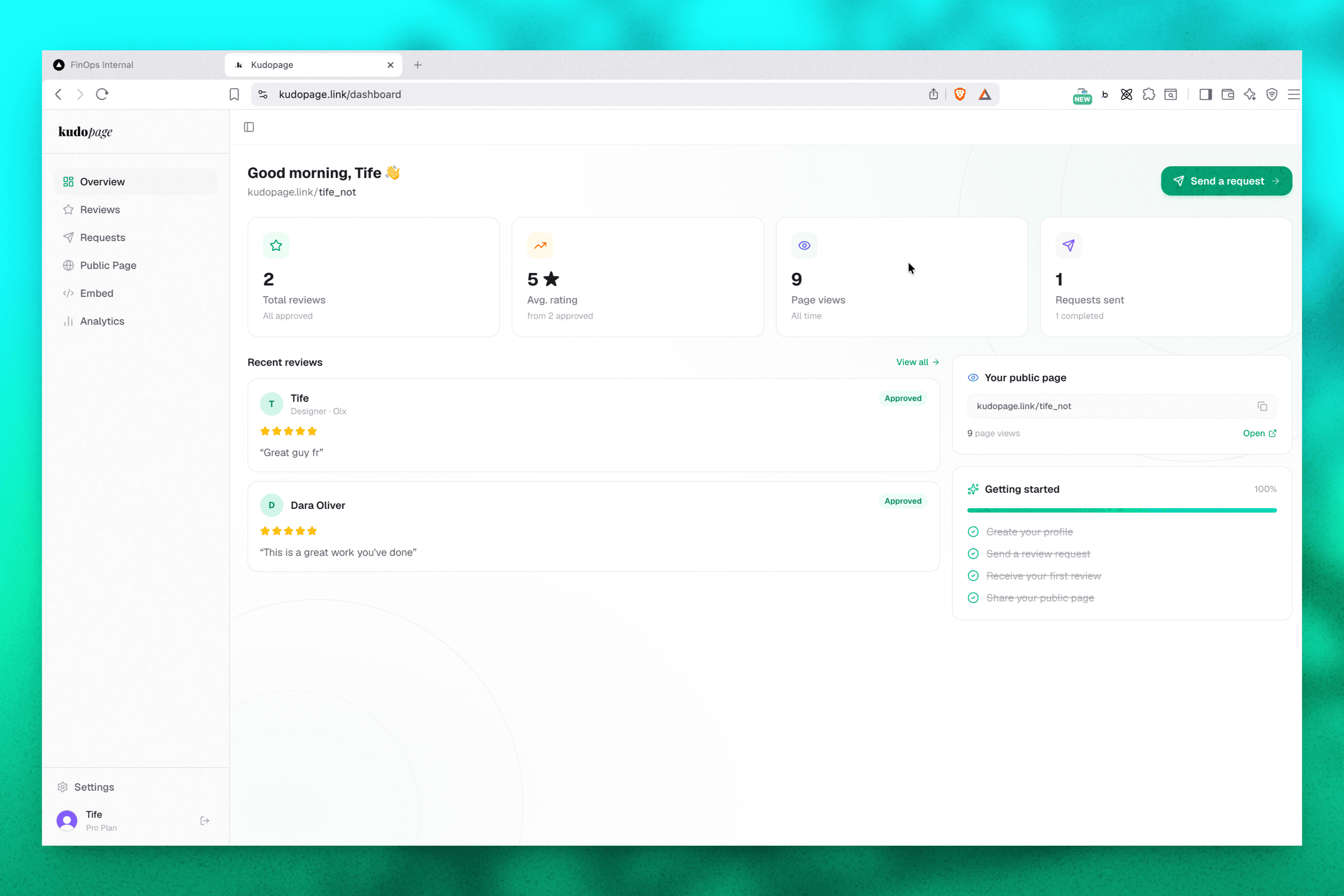
Task: Click the D avatar on Dara Oliver's review
Action: pos(272,505)
